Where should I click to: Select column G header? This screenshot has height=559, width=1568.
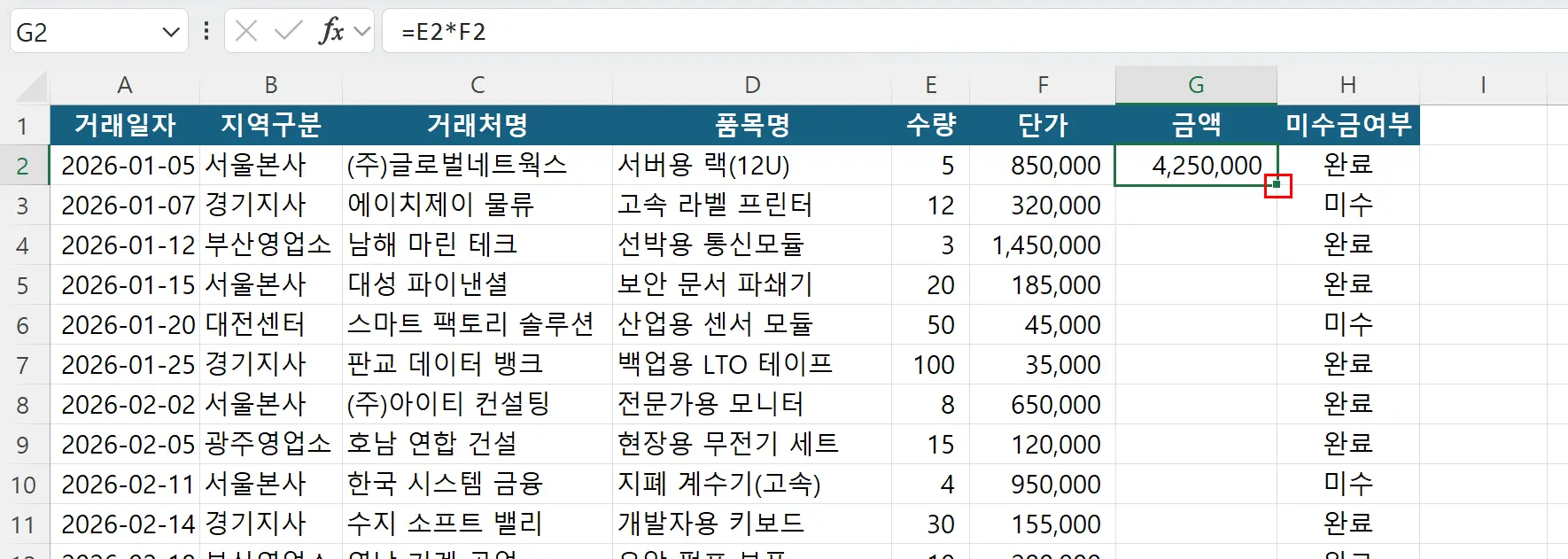[1196, 85]
